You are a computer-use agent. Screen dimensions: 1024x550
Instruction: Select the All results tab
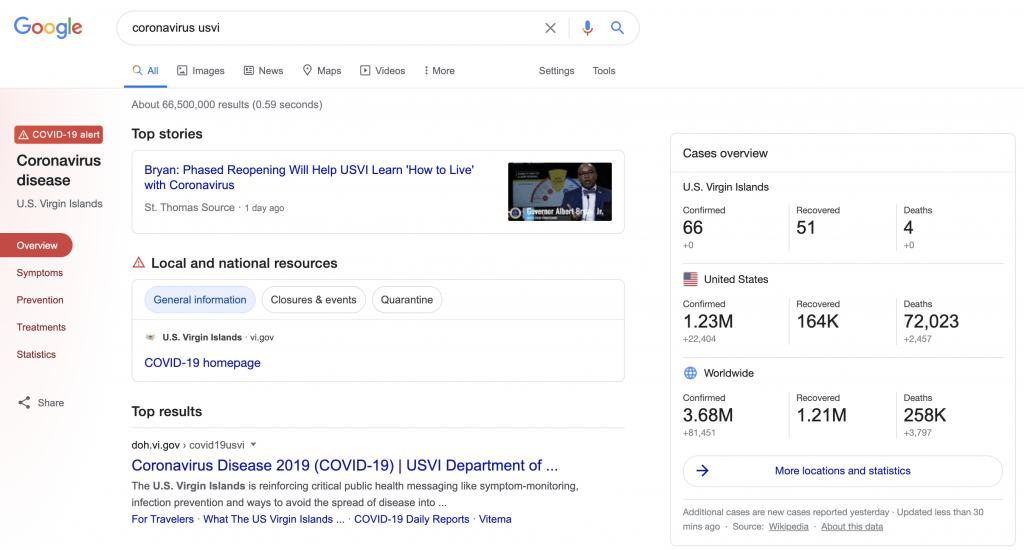145,71
